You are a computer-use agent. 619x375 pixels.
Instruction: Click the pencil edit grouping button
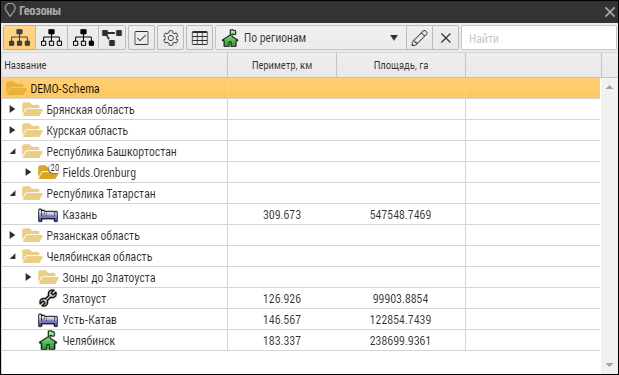pyautogui.click(x=419, y=38)
